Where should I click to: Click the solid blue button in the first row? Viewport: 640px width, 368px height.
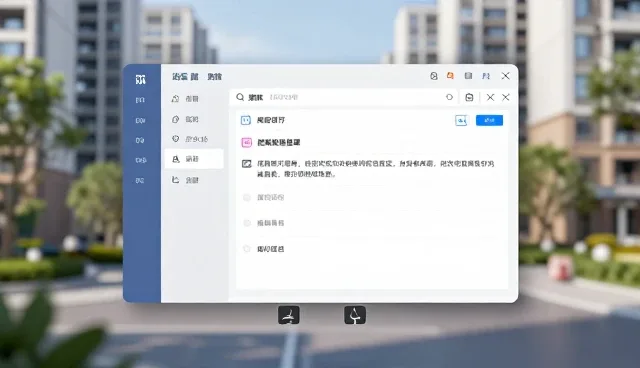point(489,120)
